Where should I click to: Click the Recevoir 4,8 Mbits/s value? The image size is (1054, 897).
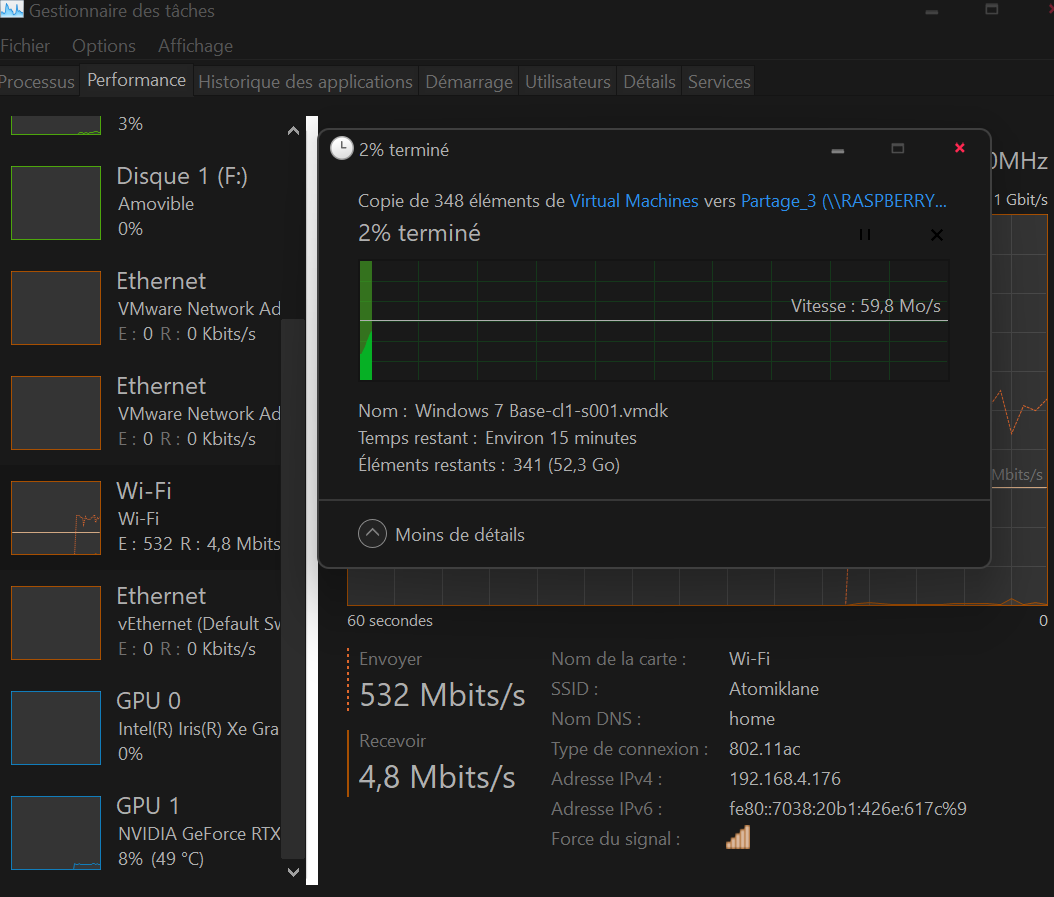(x=437, y=777)
